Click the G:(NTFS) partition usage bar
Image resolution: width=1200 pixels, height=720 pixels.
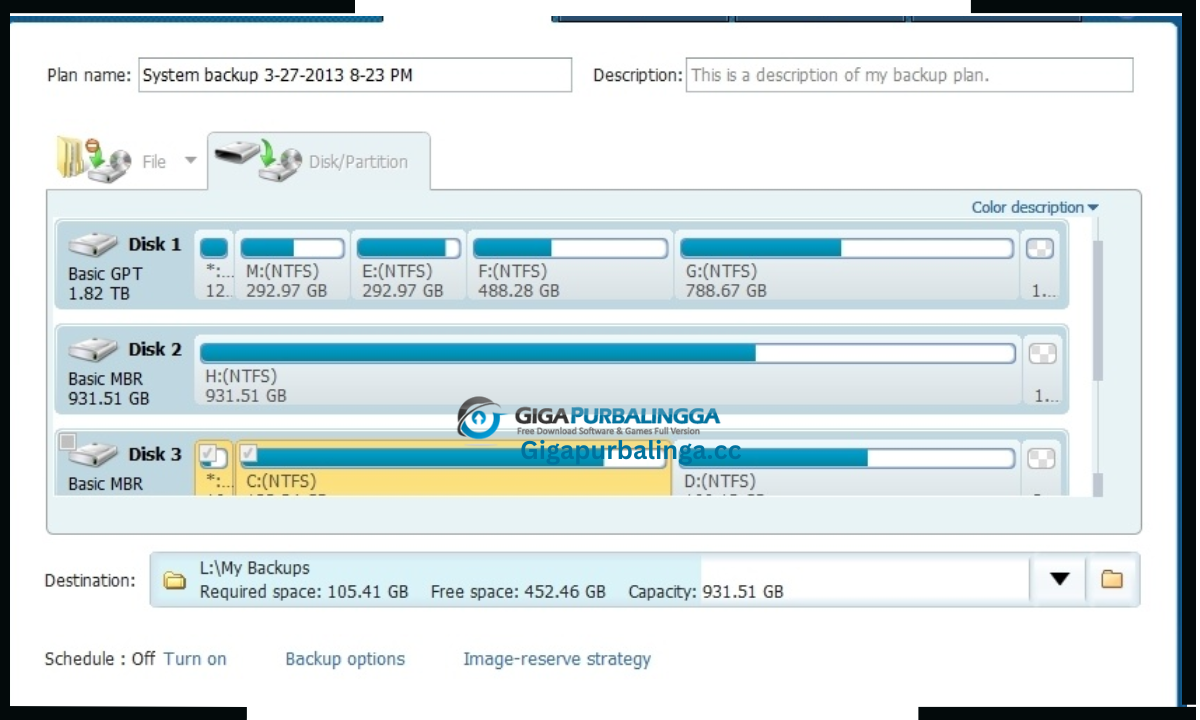(846, 248)
